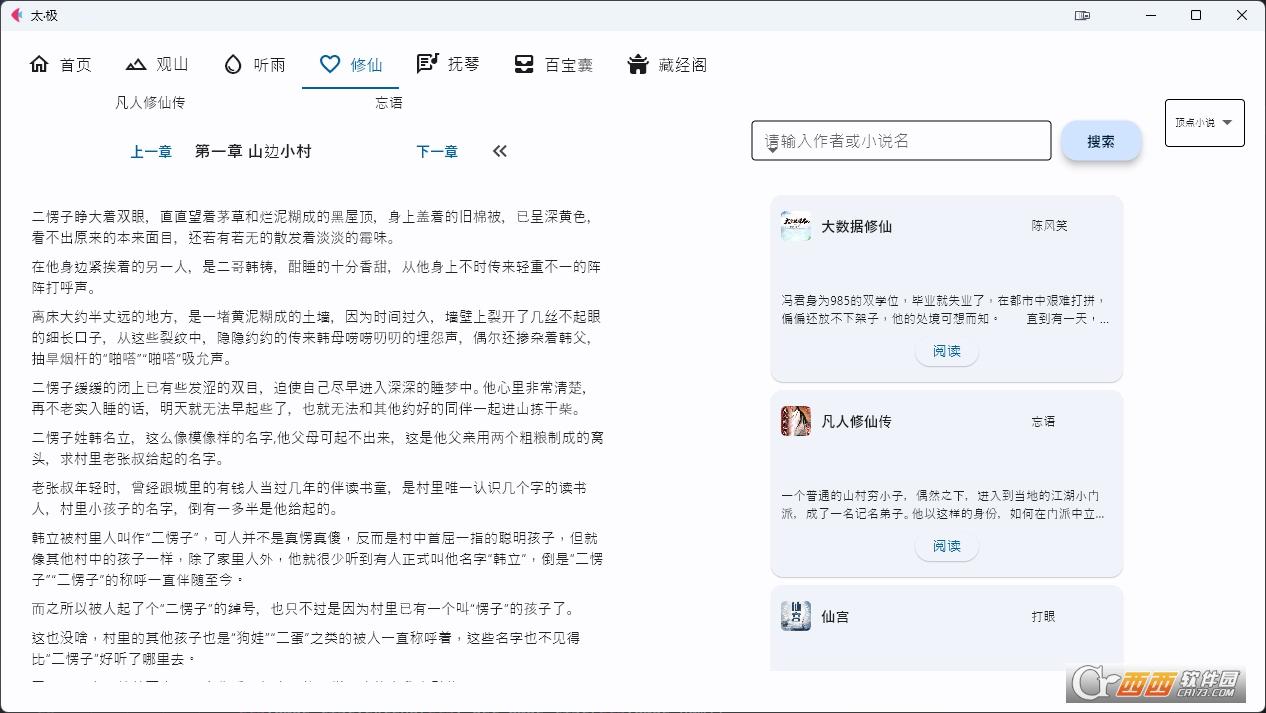The image size is (1266, 713).
Task: Click the 凡人修仙传 description text
Action: [x=943, y=504]
